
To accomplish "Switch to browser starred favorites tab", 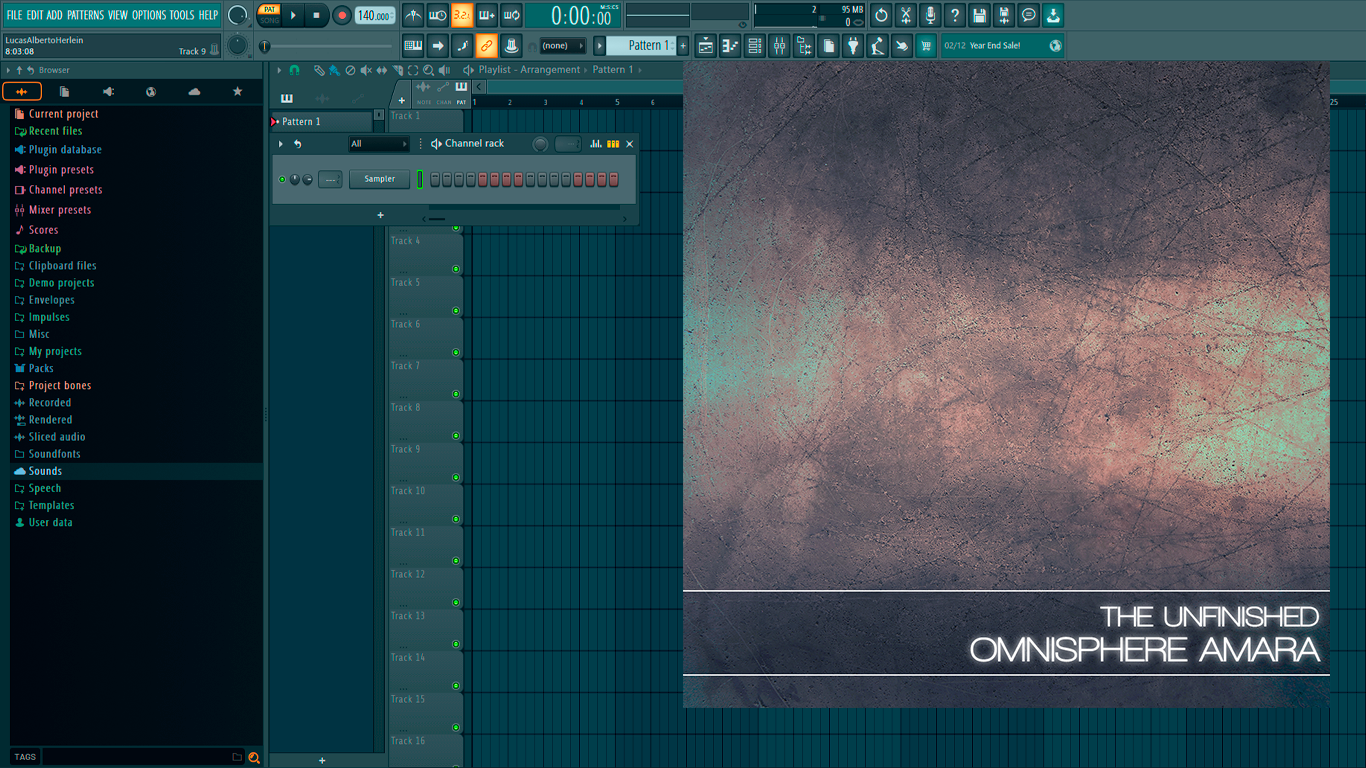I will tap(237, 92).
